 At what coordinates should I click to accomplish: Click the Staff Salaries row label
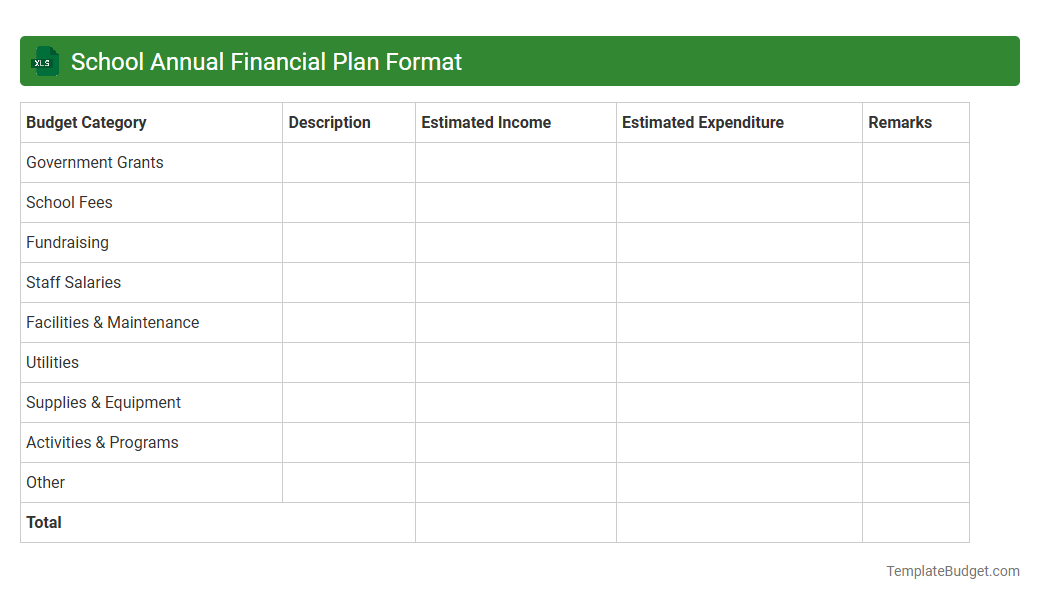click(73, 282)
